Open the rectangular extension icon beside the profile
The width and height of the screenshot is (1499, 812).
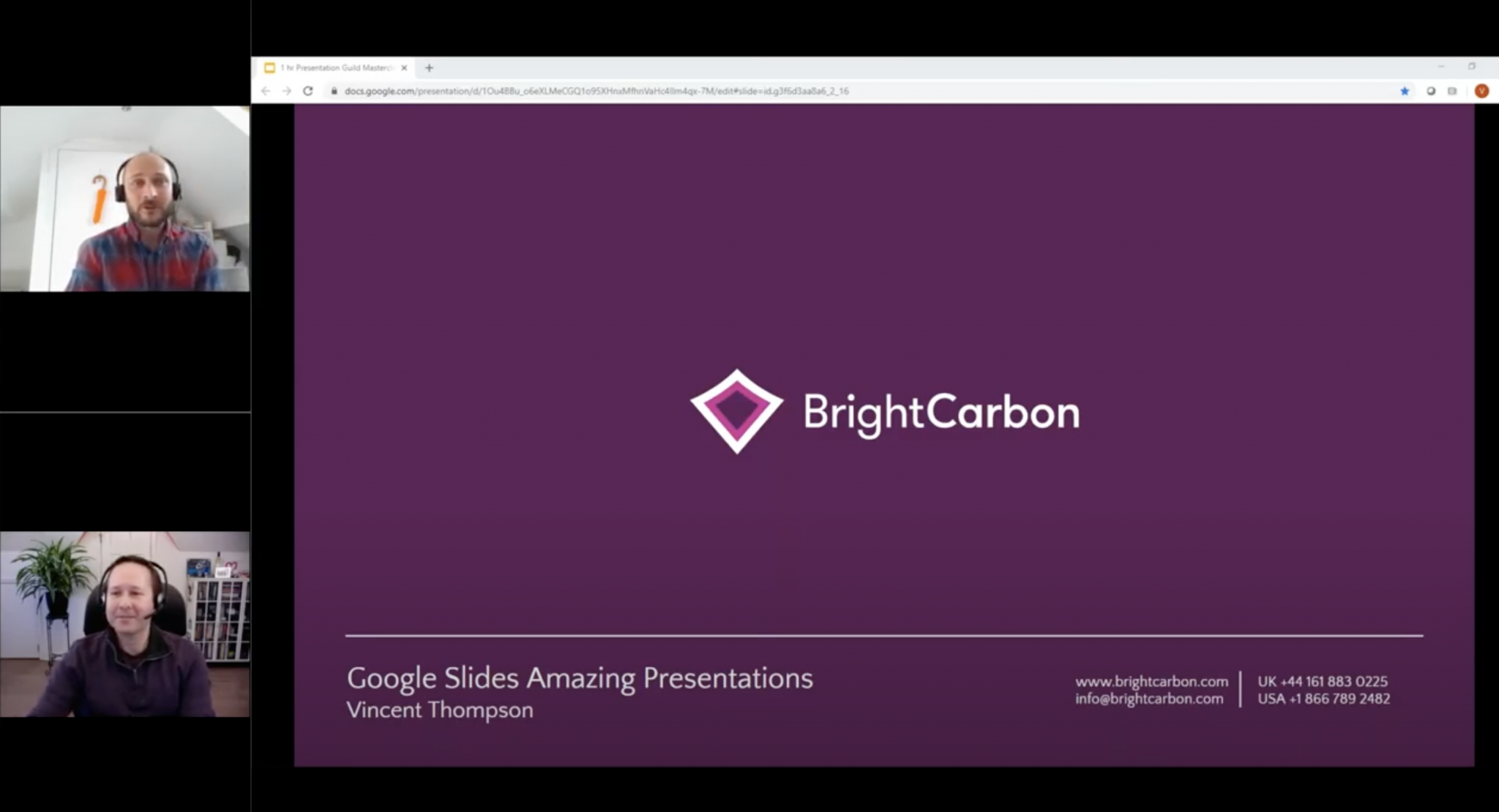tap(1452, 91)
